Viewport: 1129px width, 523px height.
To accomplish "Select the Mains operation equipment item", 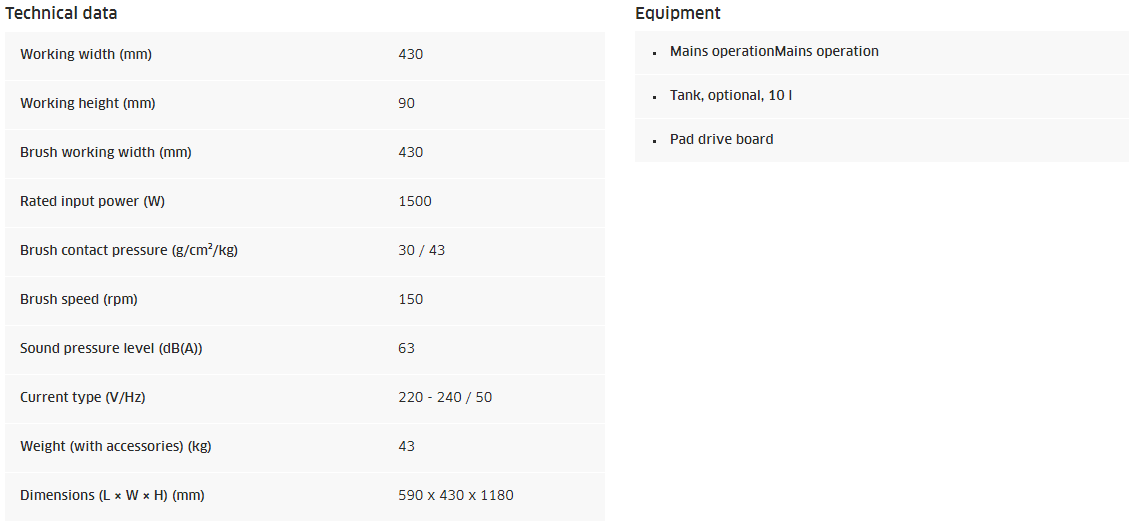I will (774, 51).
